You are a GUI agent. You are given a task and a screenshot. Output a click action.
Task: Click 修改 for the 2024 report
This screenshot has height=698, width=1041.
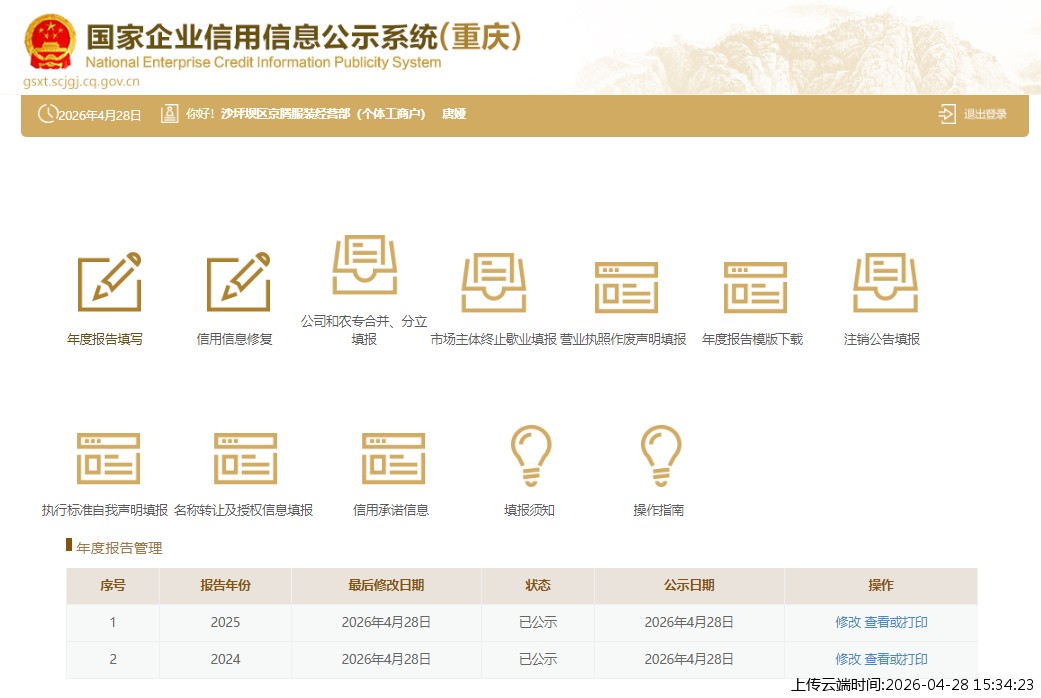[847, 659]
